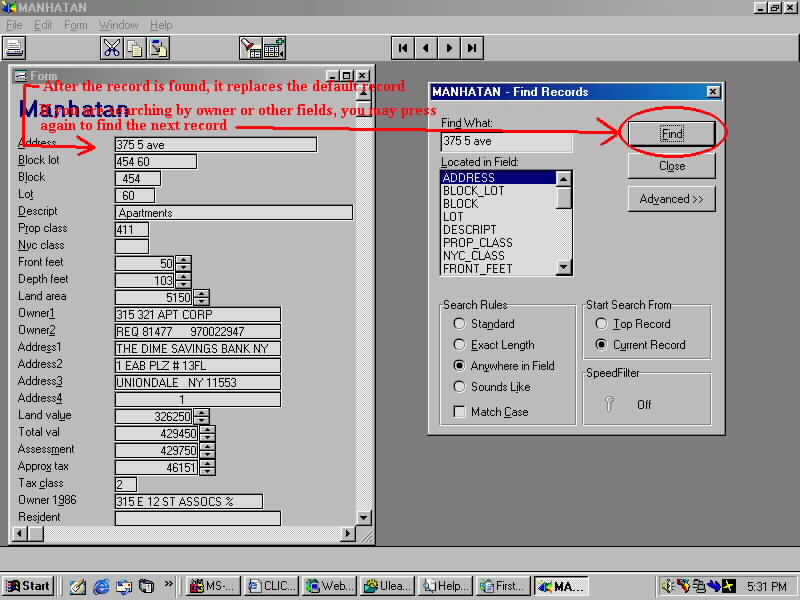Click the Copy toolbar icon
Viewport: 800px width, 600px height.
coord(134,47)
